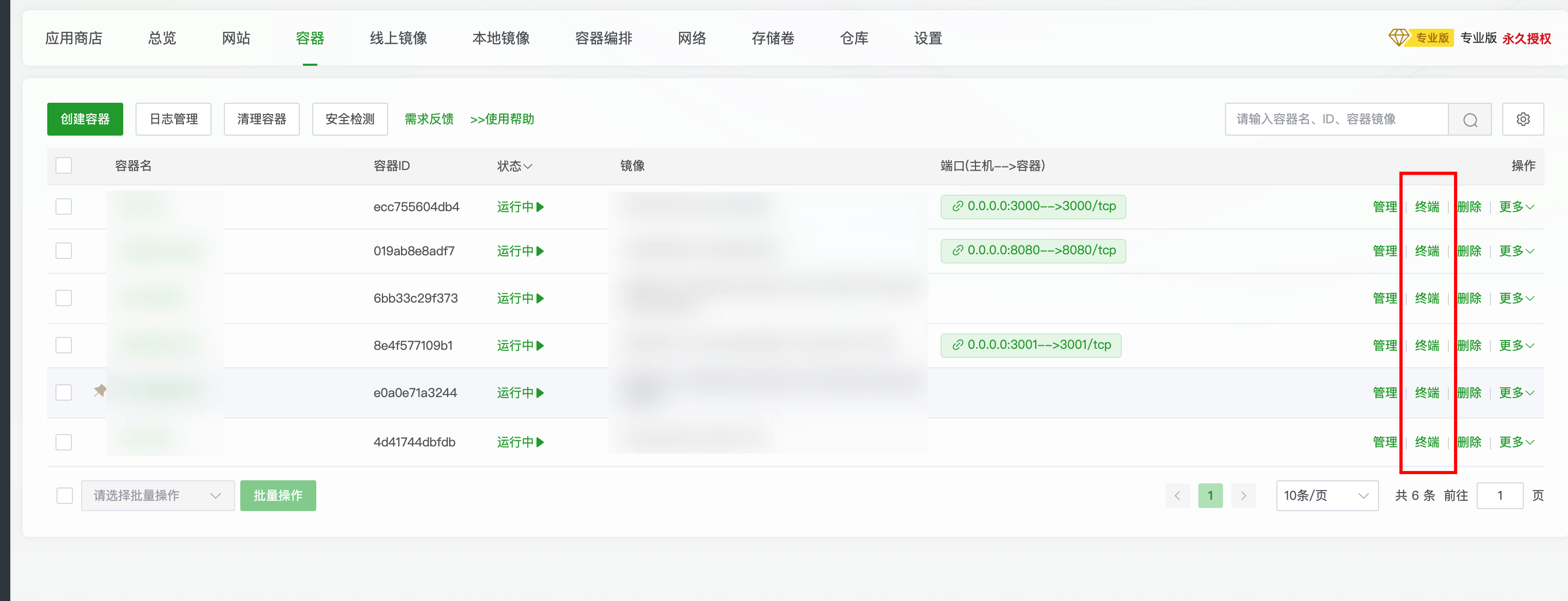Switch to the 本地镜像 tab
This screenshot has height=601, width=1568.
coord(501,39)
